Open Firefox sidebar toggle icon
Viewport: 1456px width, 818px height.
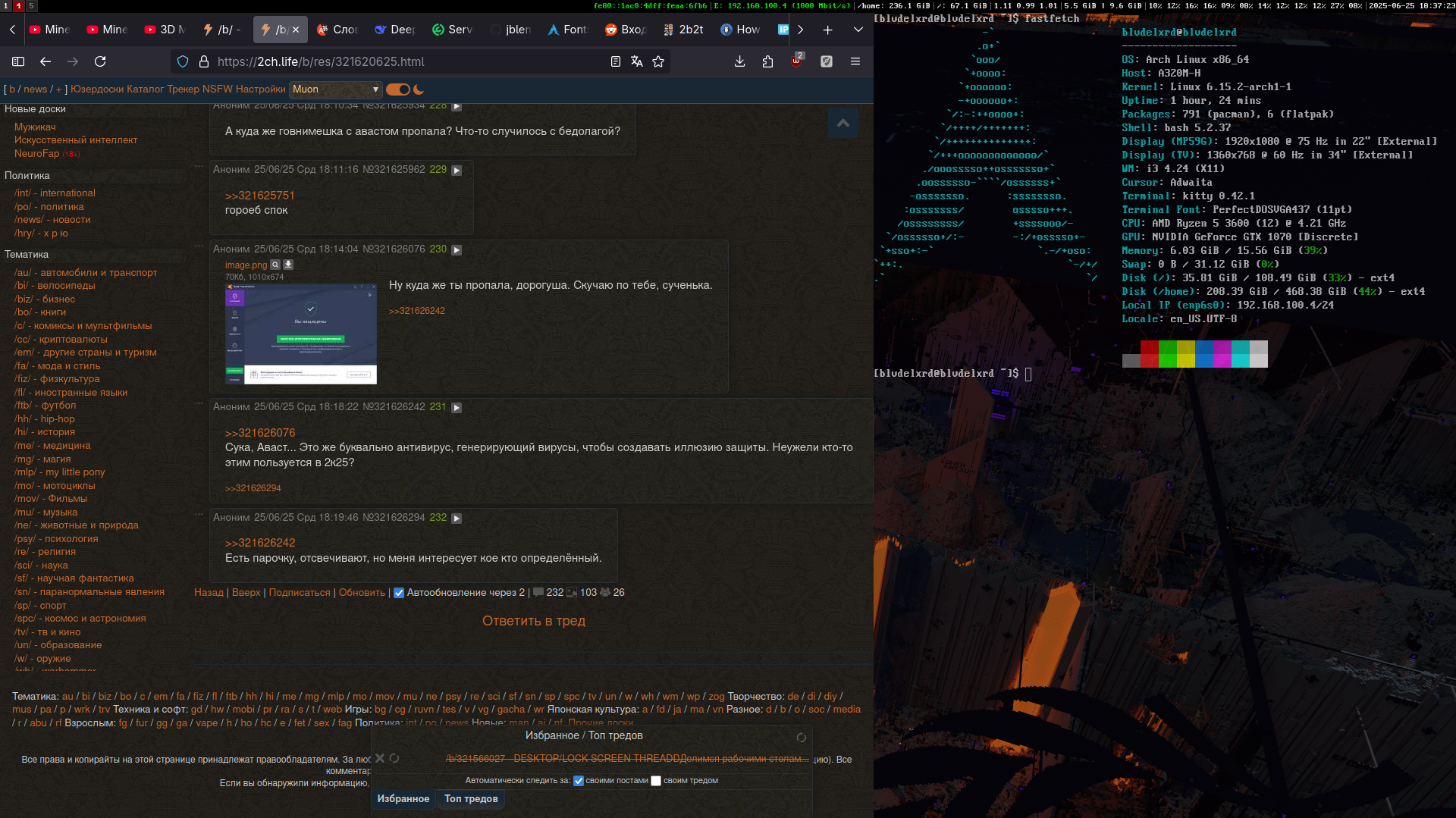[x=18, y=61]
